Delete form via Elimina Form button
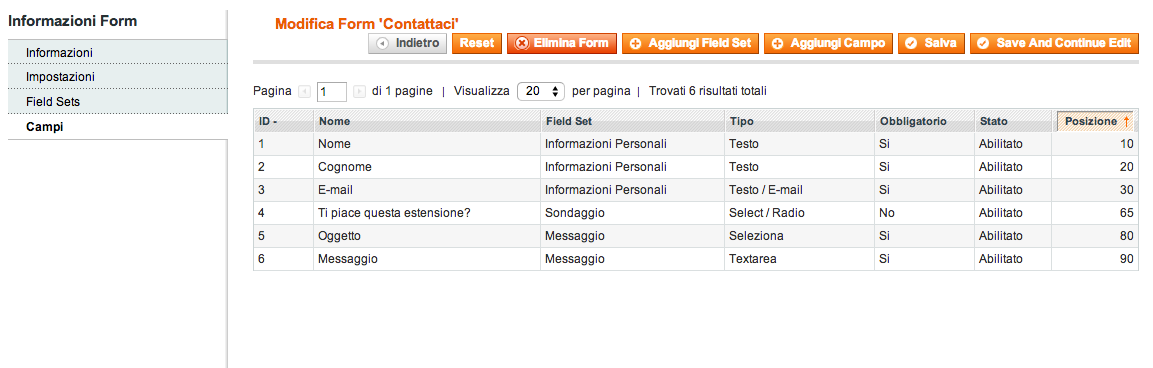Image resolution: width=1153 pixels, height=368 pixels. pos(562,43)
